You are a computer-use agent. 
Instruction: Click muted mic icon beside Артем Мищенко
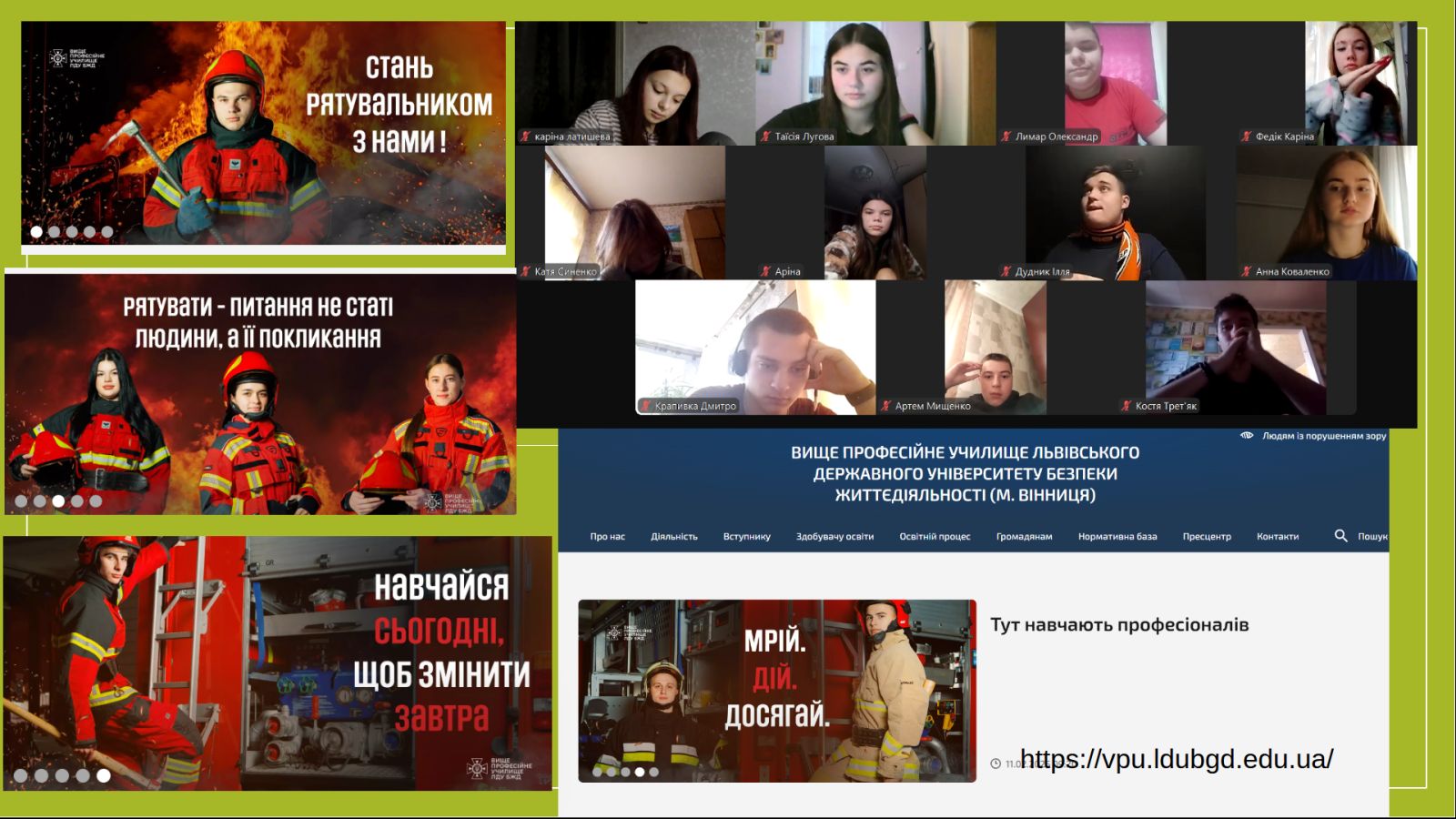click(886, 406)
